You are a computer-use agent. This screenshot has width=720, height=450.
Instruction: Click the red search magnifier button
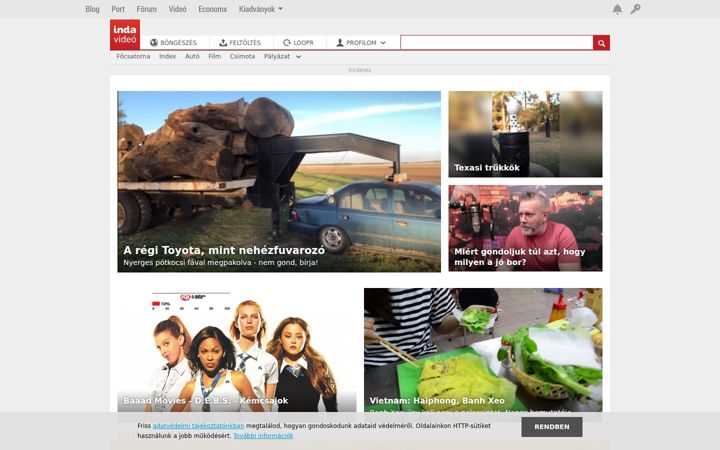[601, 43]
